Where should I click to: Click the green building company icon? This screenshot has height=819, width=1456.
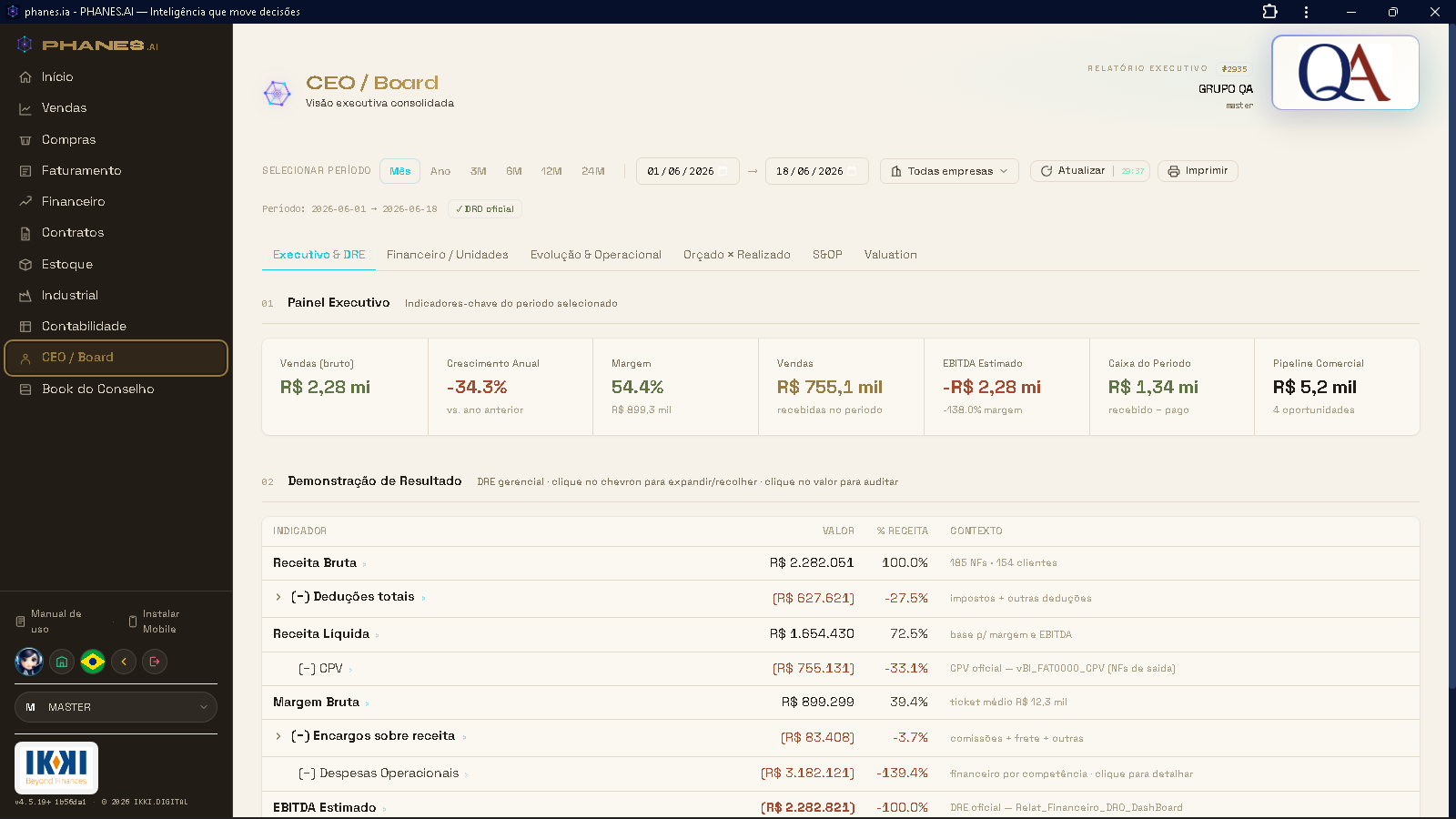click(61, 662)
